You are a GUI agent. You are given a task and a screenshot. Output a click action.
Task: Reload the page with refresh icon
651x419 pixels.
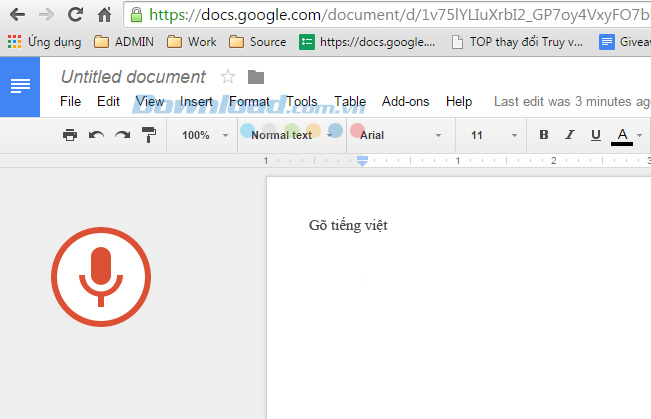[x=75, y=15]
